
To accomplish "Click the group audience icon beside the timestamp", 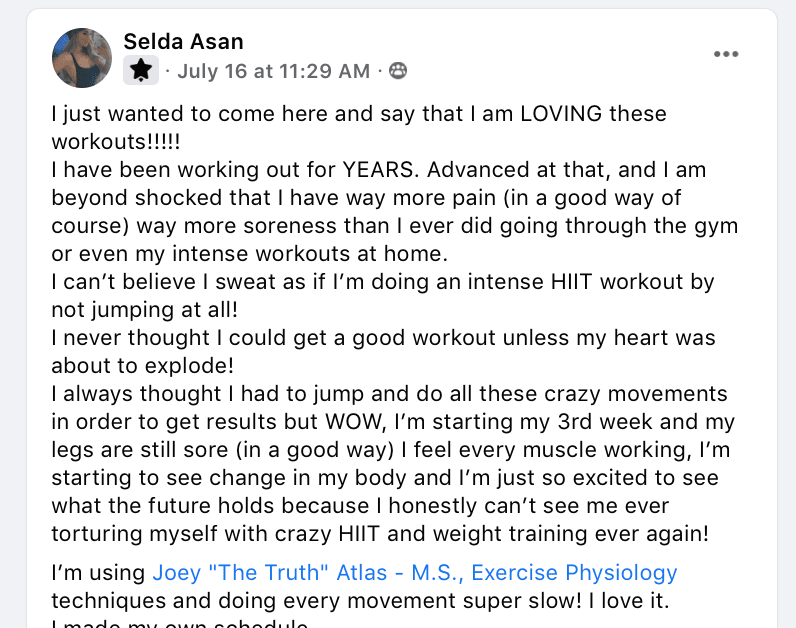I will pyautogui.click(x=398, y=71).
